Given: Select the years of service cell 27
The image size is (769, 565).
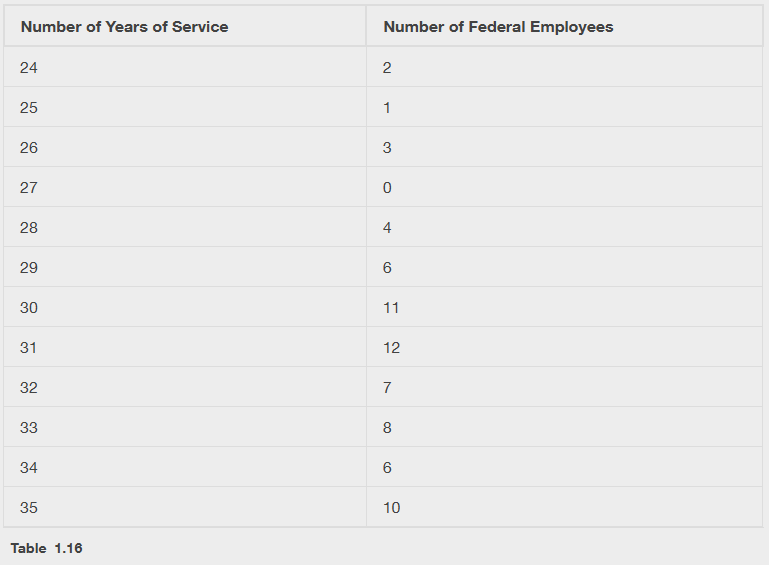Looking at the screenshot, I should click(x=29, y=188).
